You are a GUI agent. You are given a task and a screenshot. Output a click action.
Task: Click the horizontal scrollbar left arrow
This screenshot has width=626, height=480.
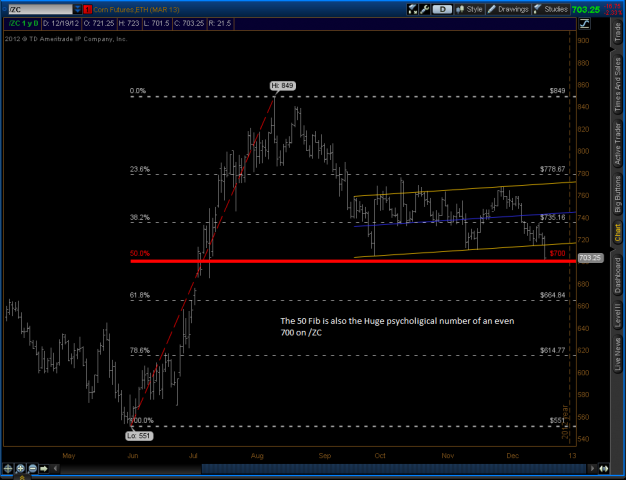coord(55,468)
